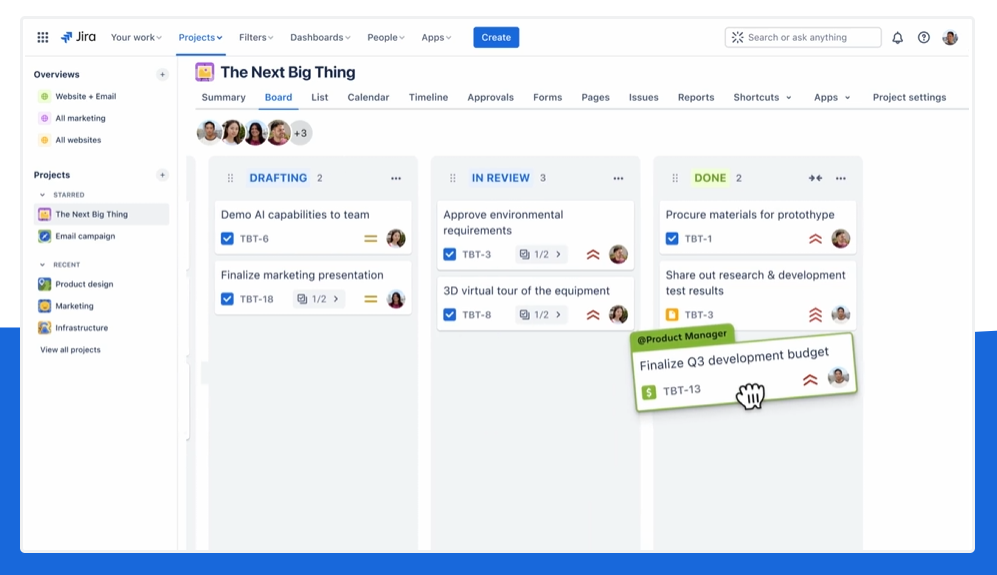Grab the Drafting column drag handle

pyautogui.click(x=230, y=178)
